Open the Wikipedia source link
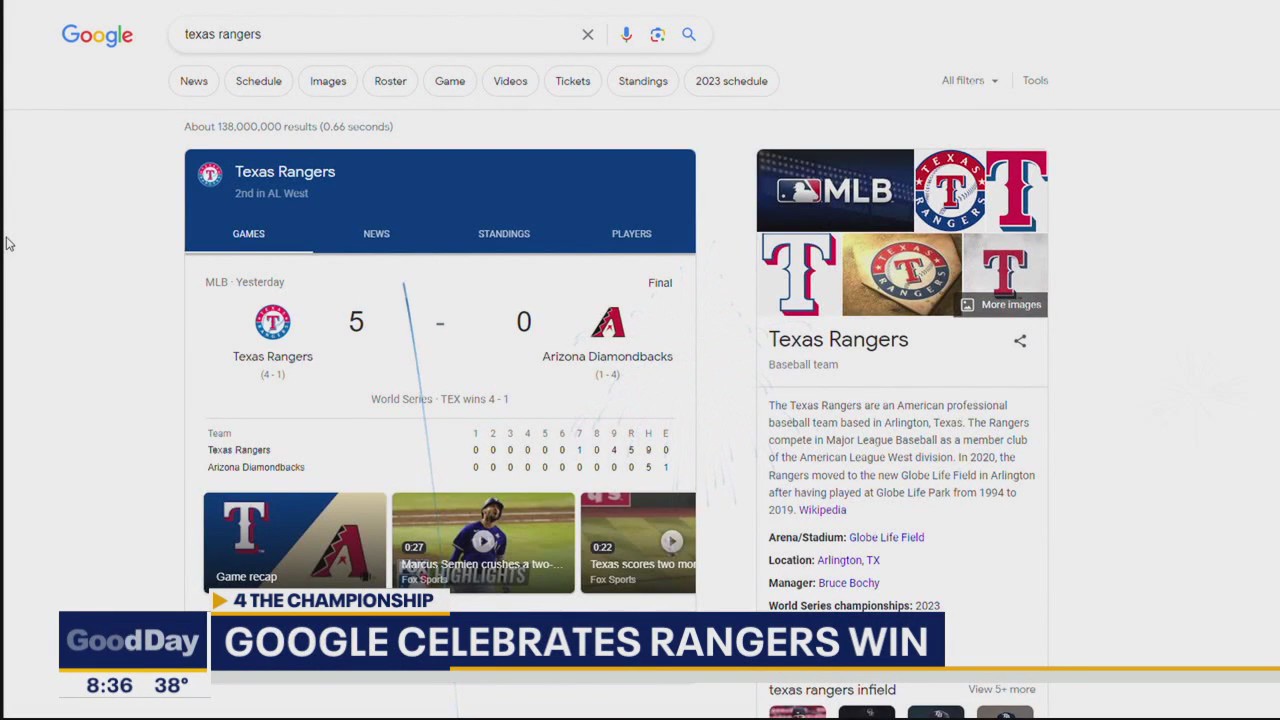Image resolution: width=1280 pixels, height=720 pixels. click(x=822, y=510)
